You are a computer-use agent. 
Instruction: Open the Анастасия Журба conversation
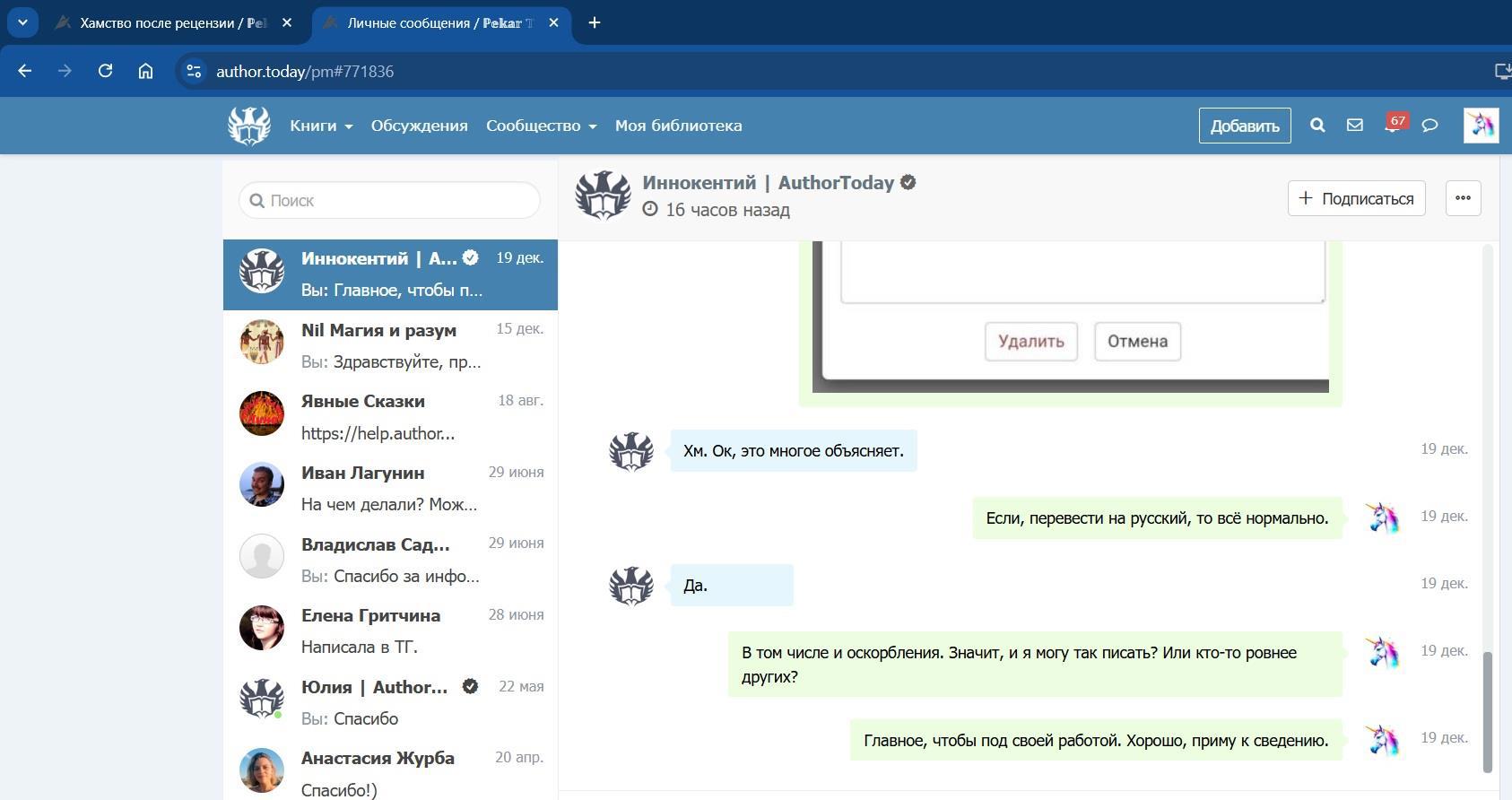click(x=390, y=770)
